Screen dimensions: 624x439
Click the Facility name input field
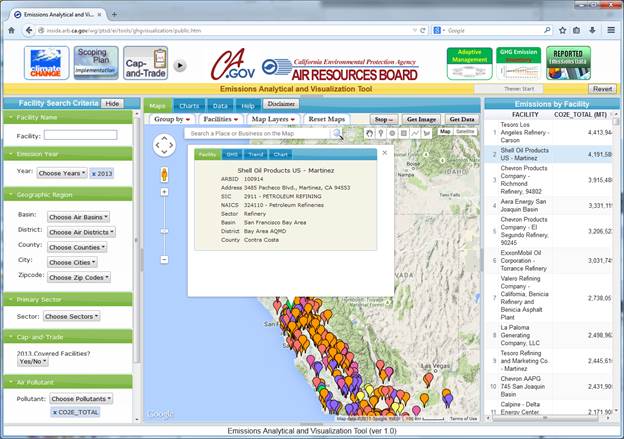80,135
